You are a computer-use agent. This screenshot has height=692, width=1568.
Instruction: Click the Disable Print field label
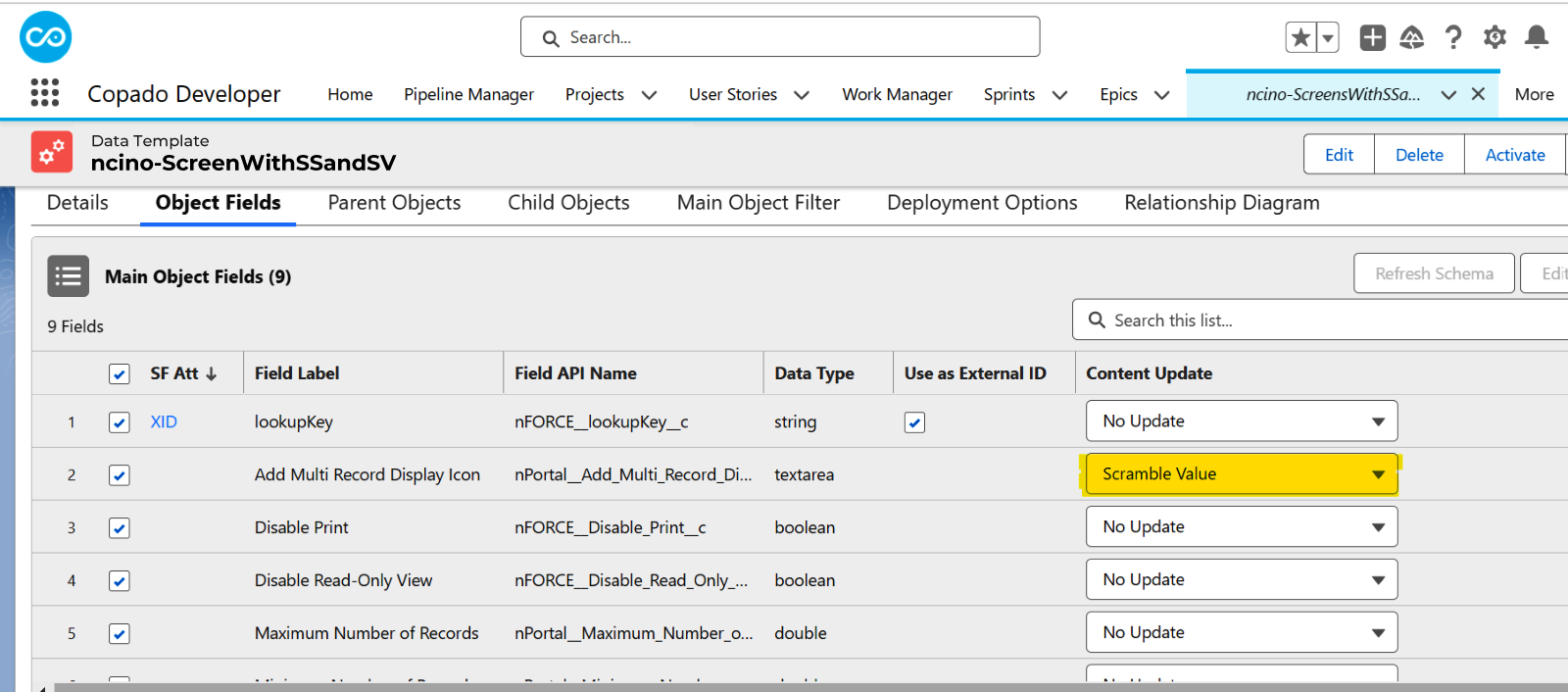coord(302,528)
